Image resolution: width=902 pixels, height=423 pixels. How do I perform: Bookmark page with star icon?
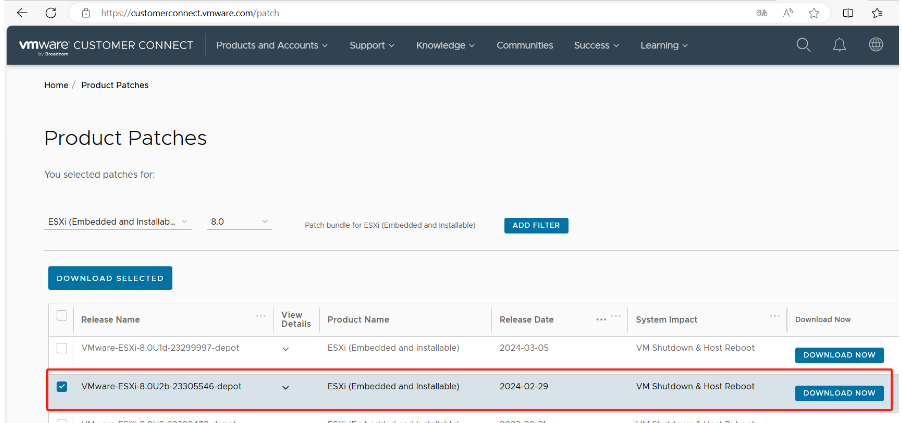click(813, 13)
